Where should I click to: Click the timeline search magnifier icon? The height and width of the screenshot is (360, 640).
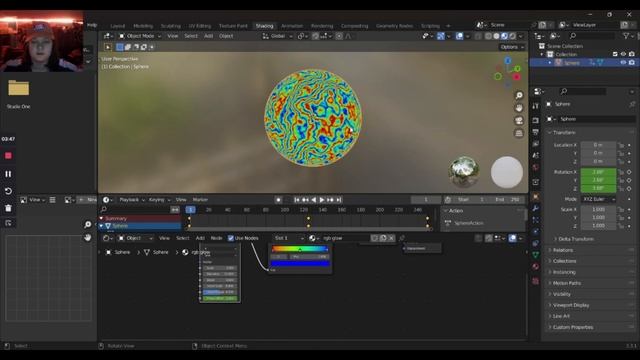[x=104, y=209]
